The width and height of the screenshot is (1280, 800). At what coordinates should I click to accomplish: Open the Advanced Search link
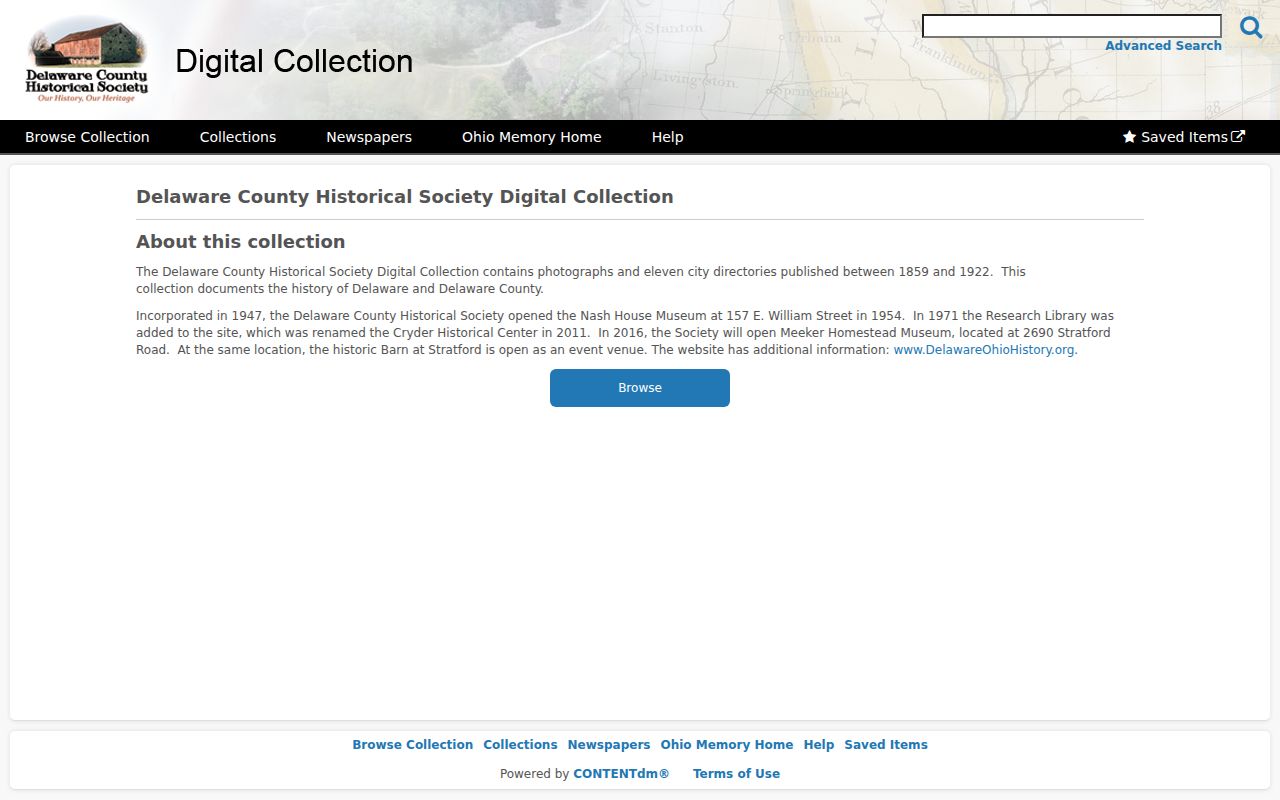click(1163, 46)
